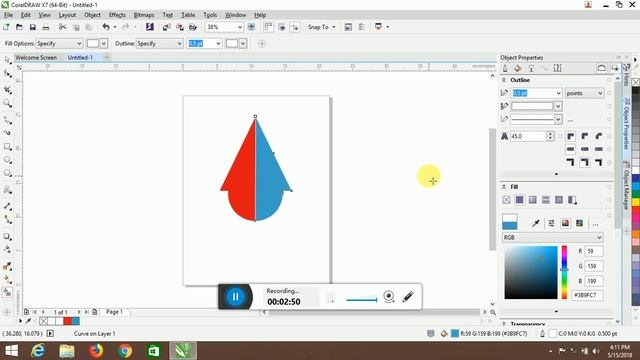Click the Save icon in toolbar
Image resolution: width=640 pixels, height=360 pixels.
click(33, 27)
